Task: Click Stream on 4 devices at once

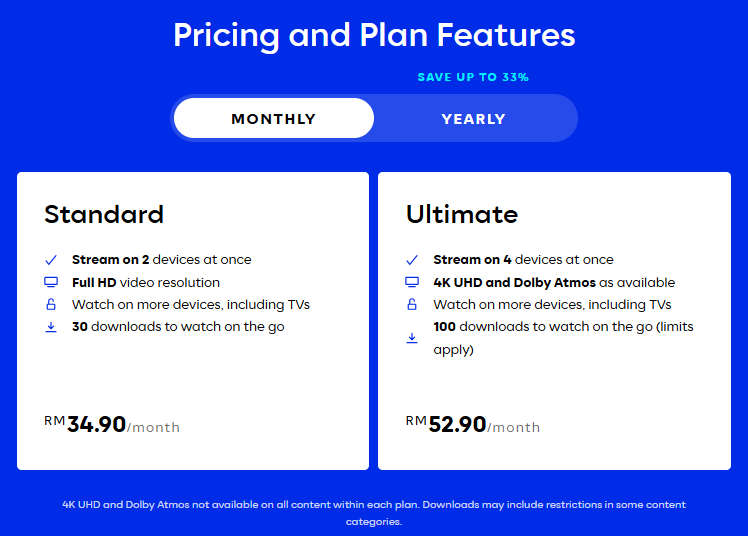Action: click(x=523, y=259)
